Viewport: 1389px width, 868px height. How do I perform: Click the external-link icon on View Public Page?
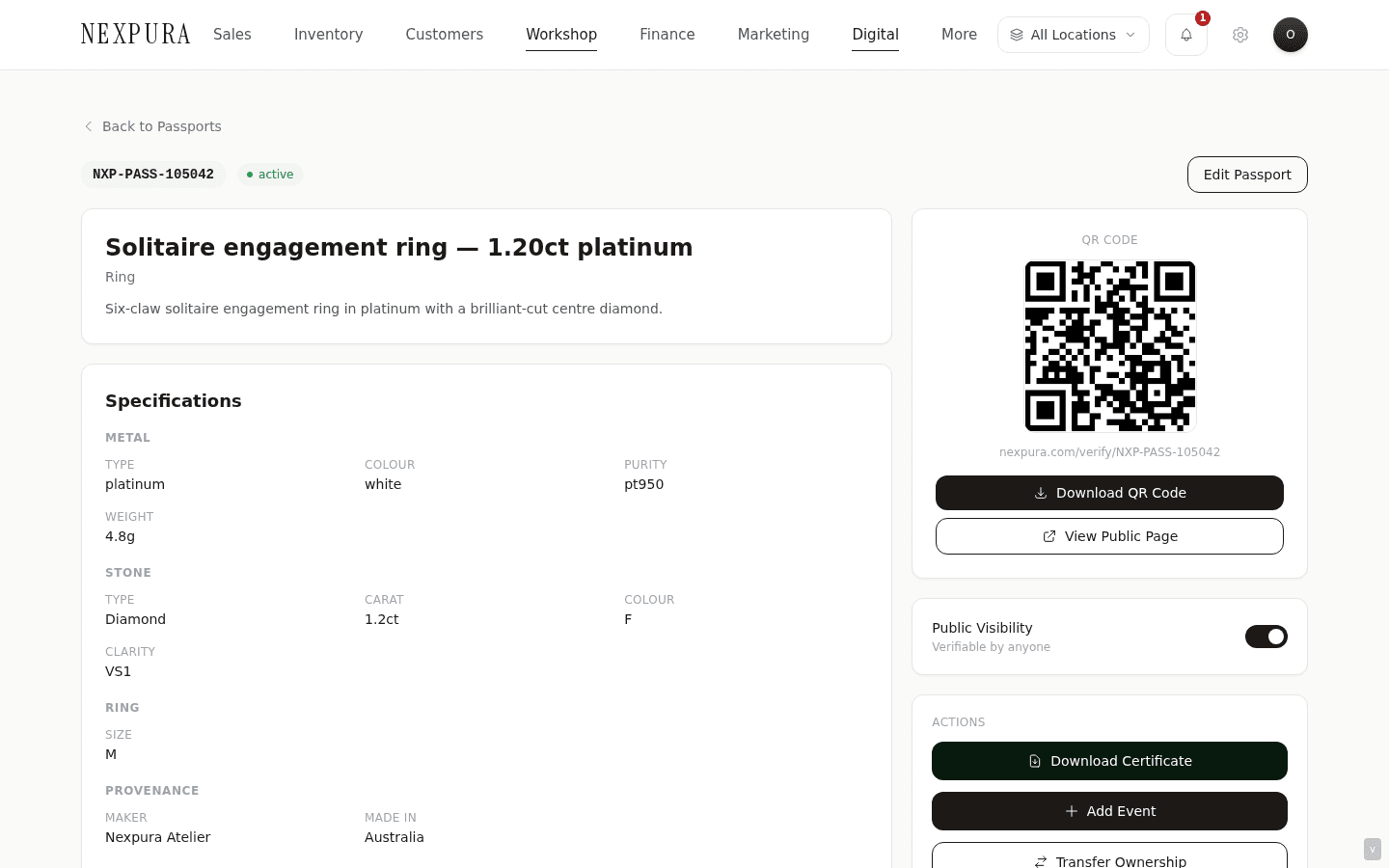pyautogui.click(x=1049, y=536)
